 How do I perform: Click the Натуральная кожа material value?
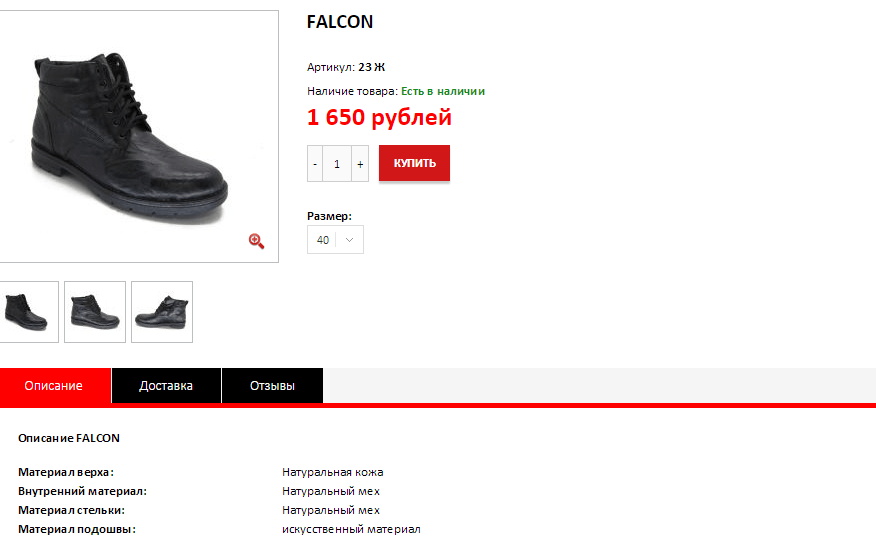pyautogui.click(x=333, y=472)
